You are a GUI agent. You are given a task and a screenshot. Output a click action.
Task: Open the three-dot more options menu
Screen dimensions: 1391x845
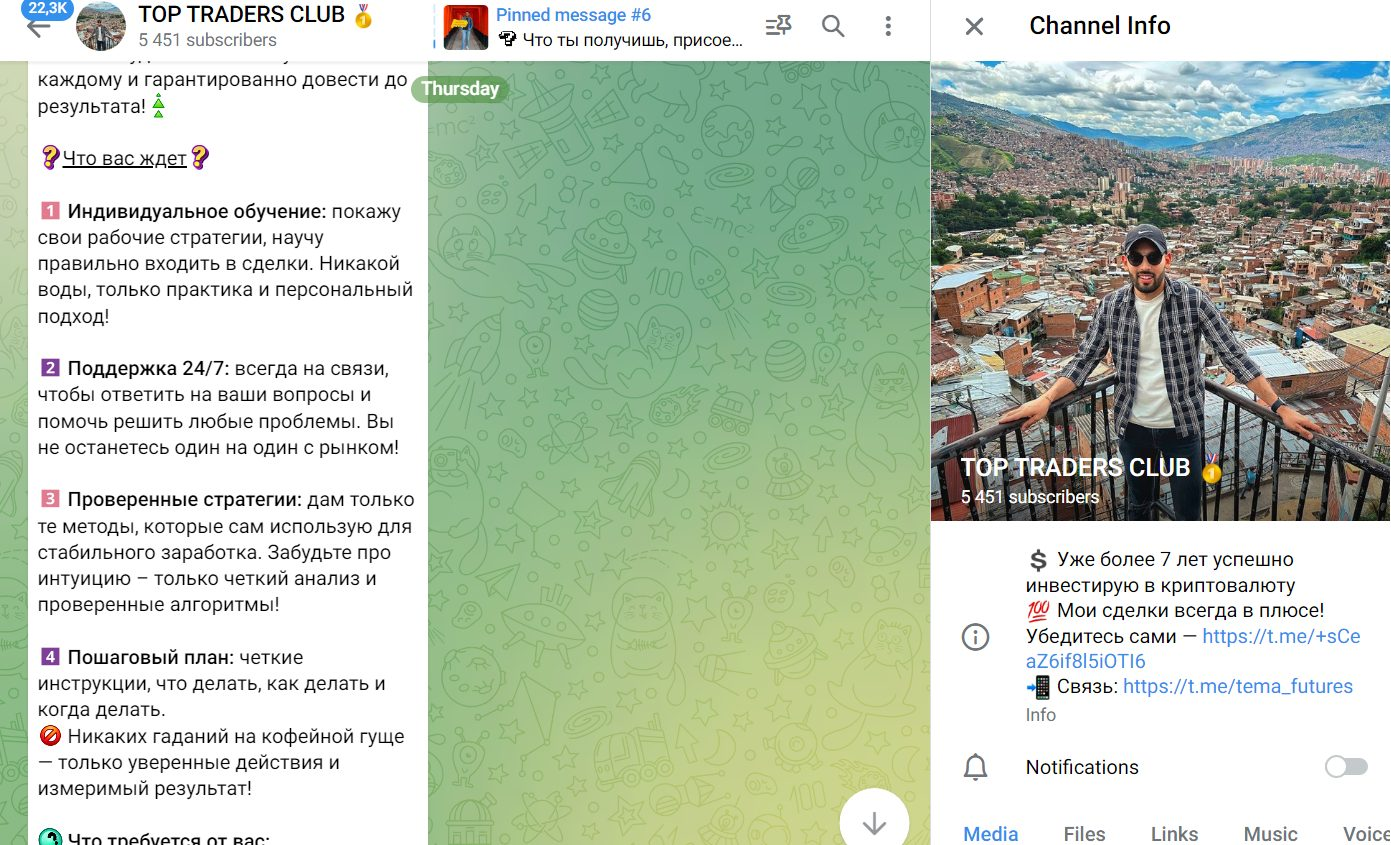coord(888,27)
